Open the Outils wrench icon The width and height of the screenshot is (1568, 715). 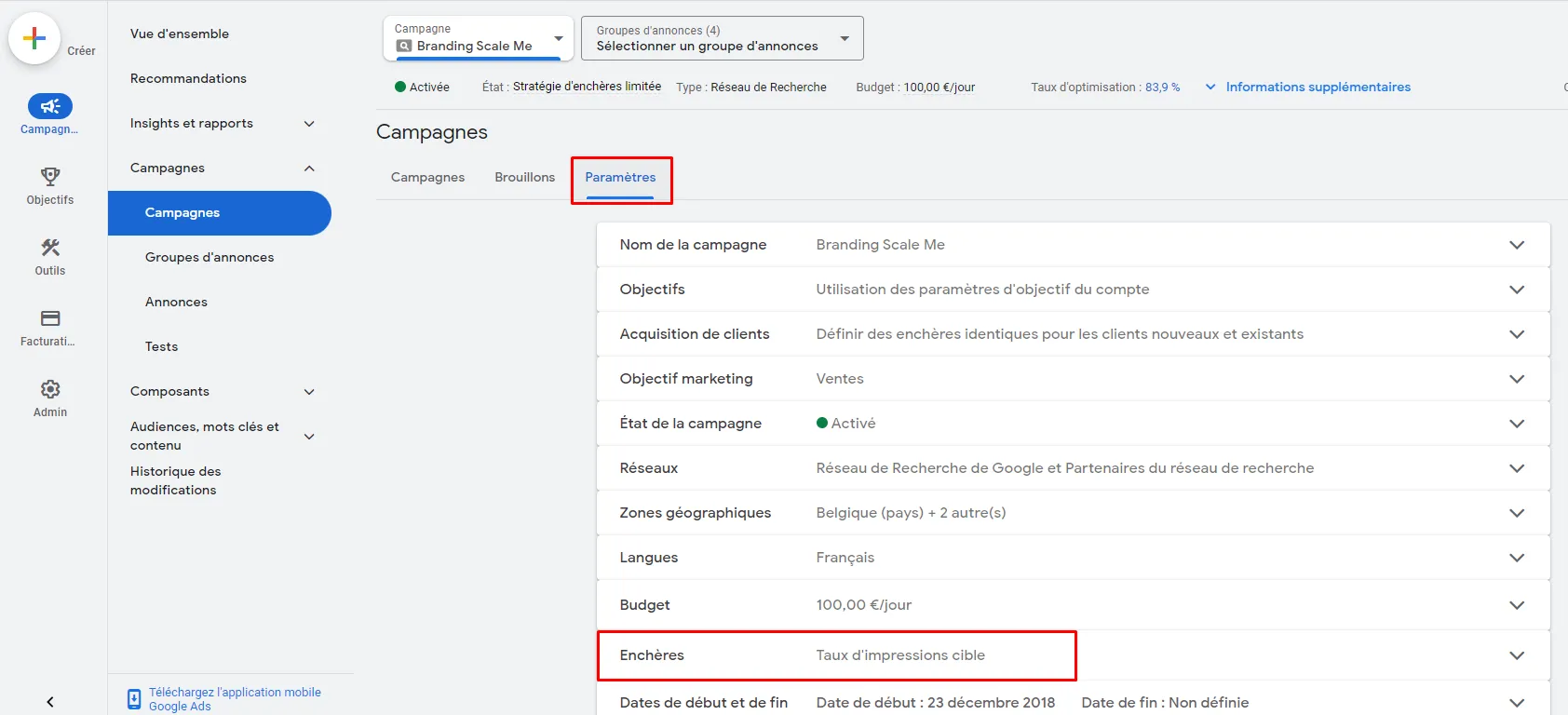(50, 247)
